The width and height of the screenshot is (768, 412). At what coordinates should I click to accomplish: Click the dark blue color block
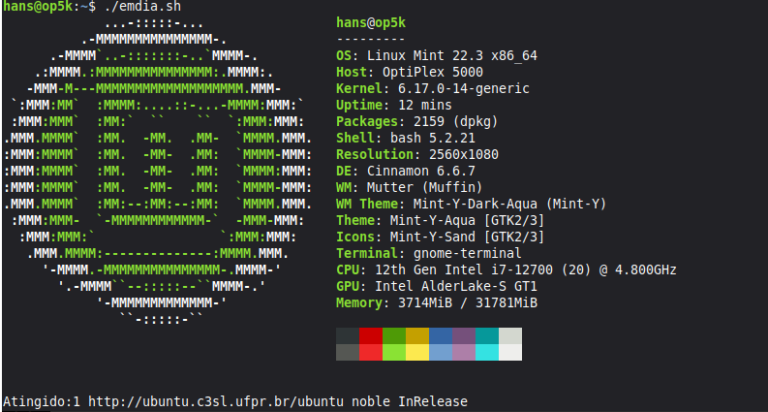(x=440, y=335)
